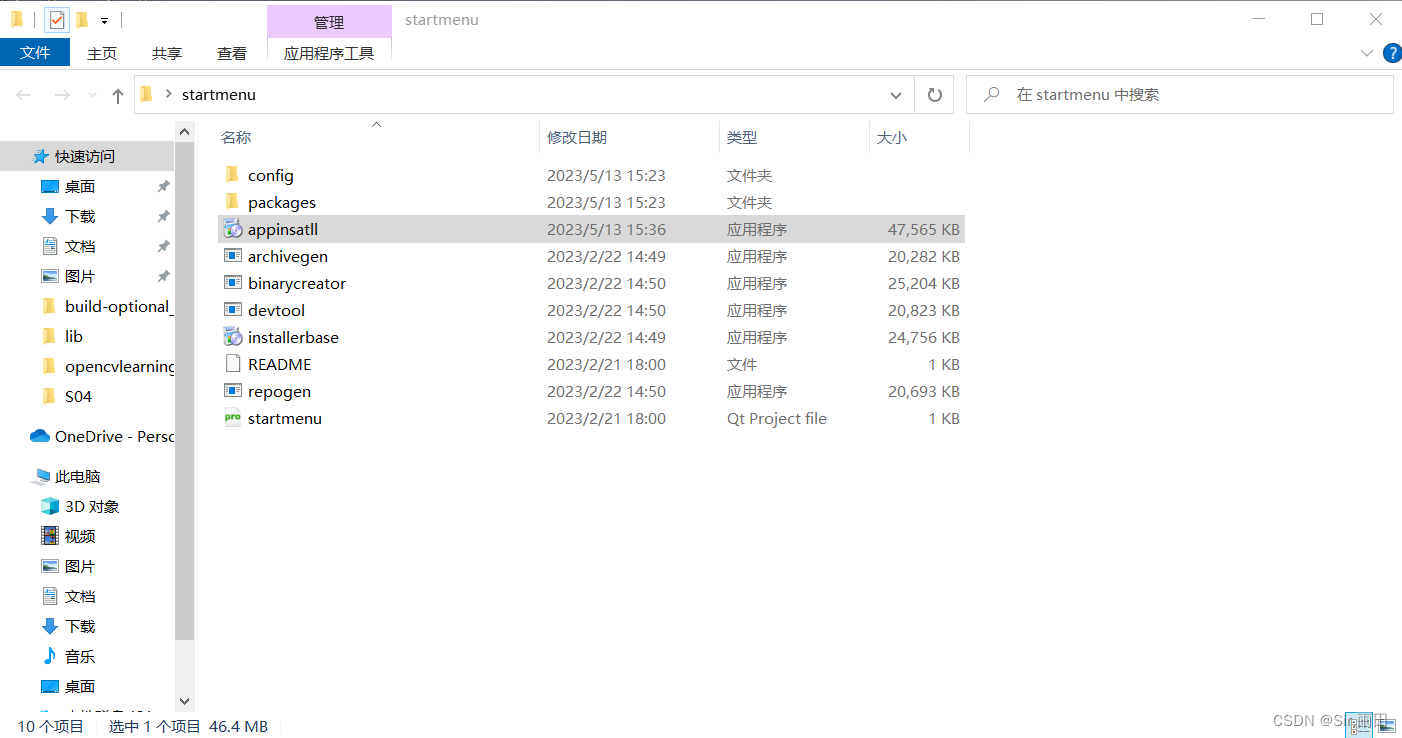The height and width of the screenshot is (738, 1402).
Task: Switch to the 查看 ribbon tab
Action: 231,53
